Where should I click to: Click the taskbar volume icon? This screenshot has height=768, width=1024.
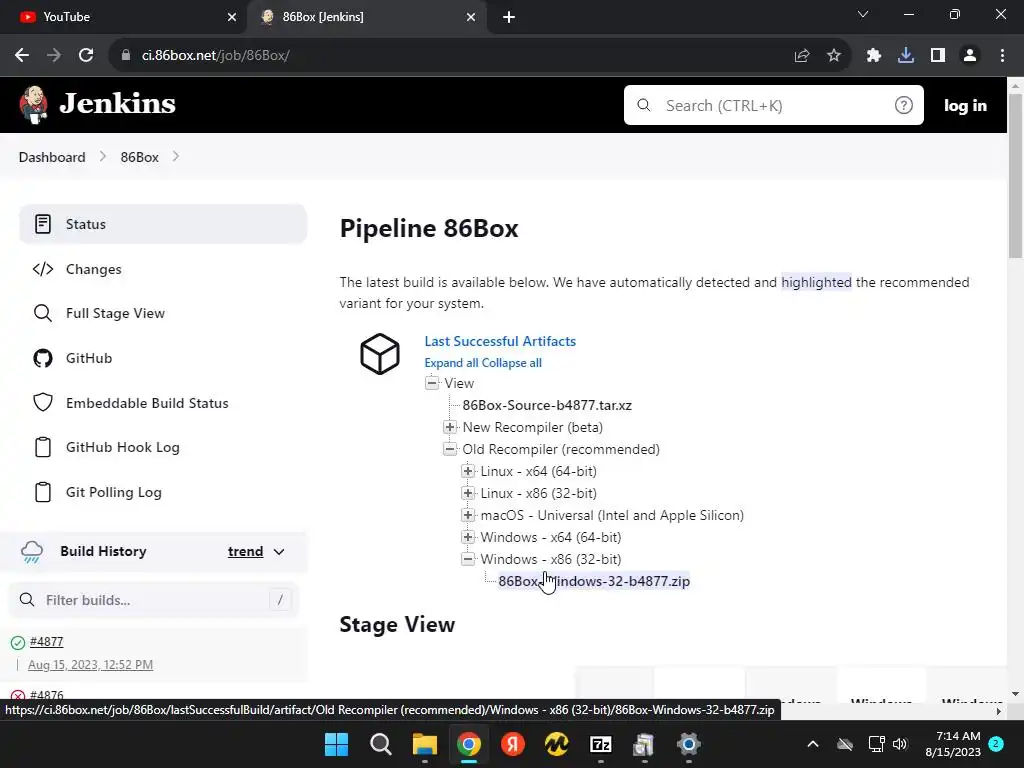[900, 744]
